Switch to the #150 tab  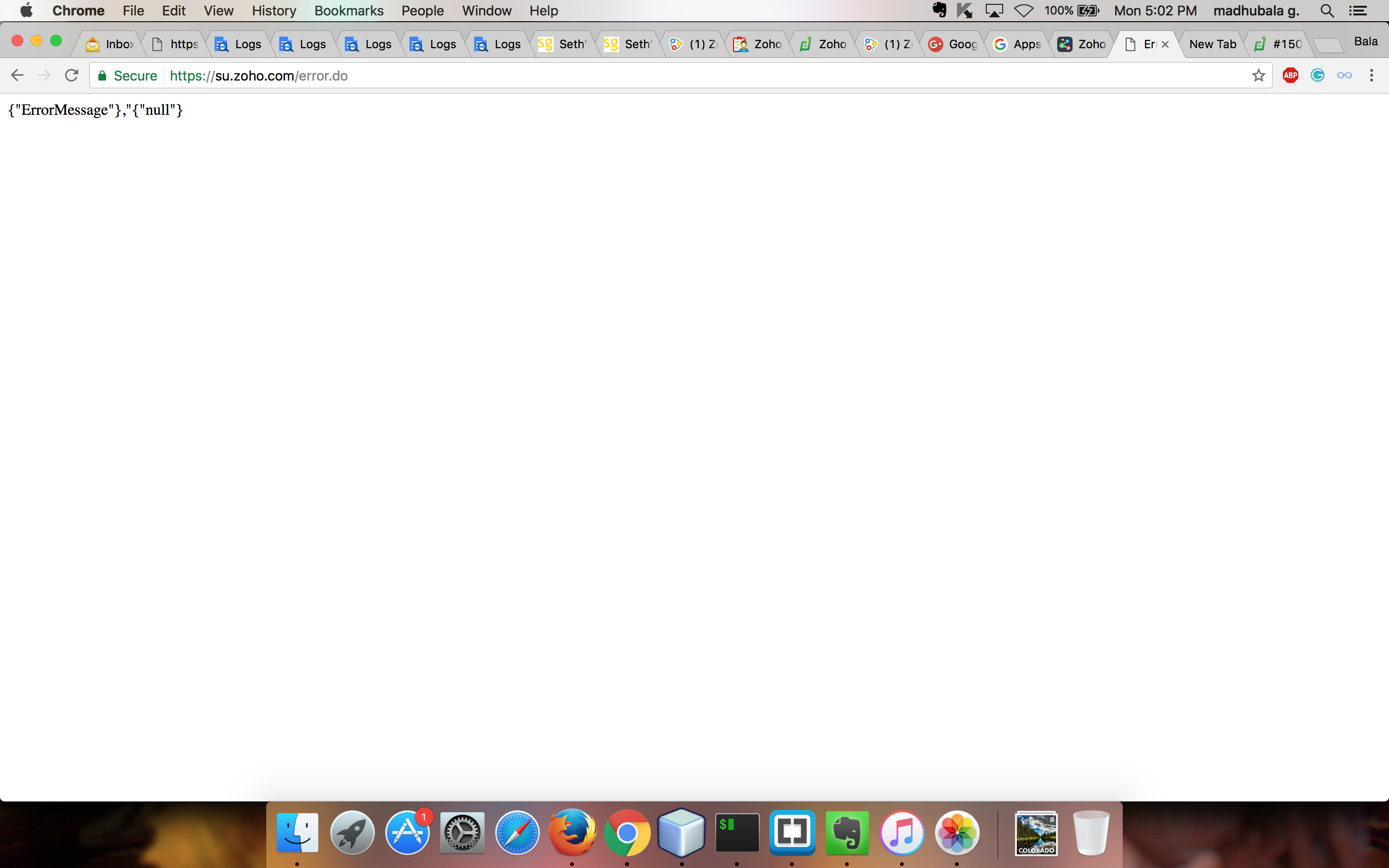tap(1278, 44)
